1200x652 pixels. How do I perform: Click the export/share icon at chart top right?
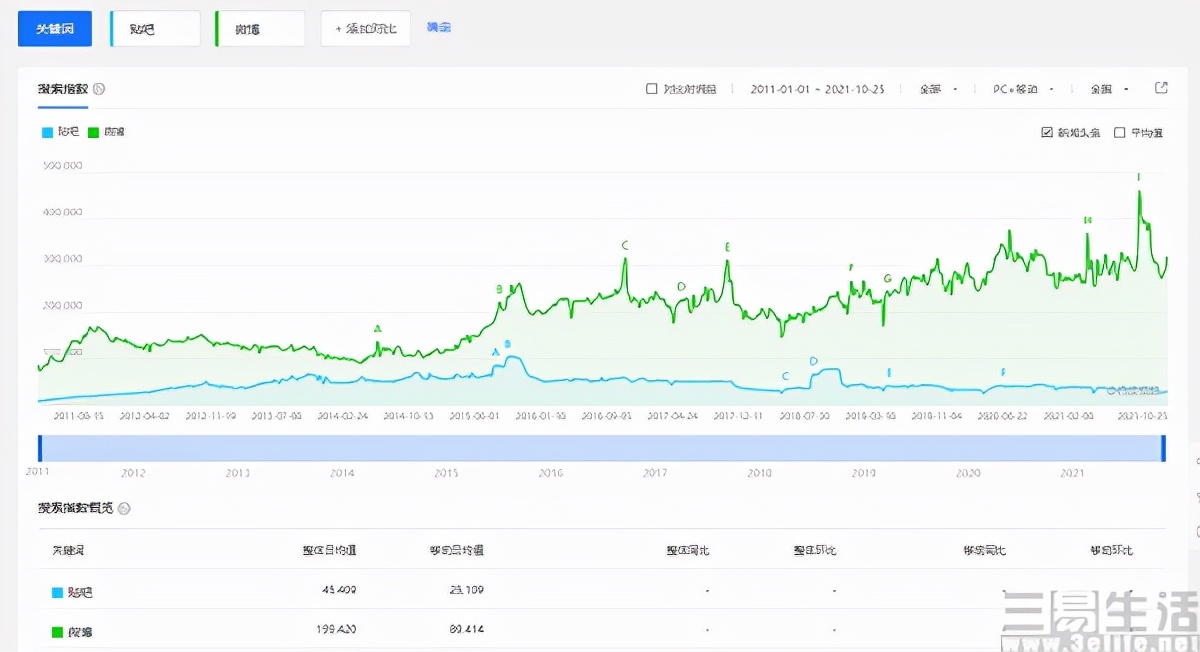(1161, 88)
